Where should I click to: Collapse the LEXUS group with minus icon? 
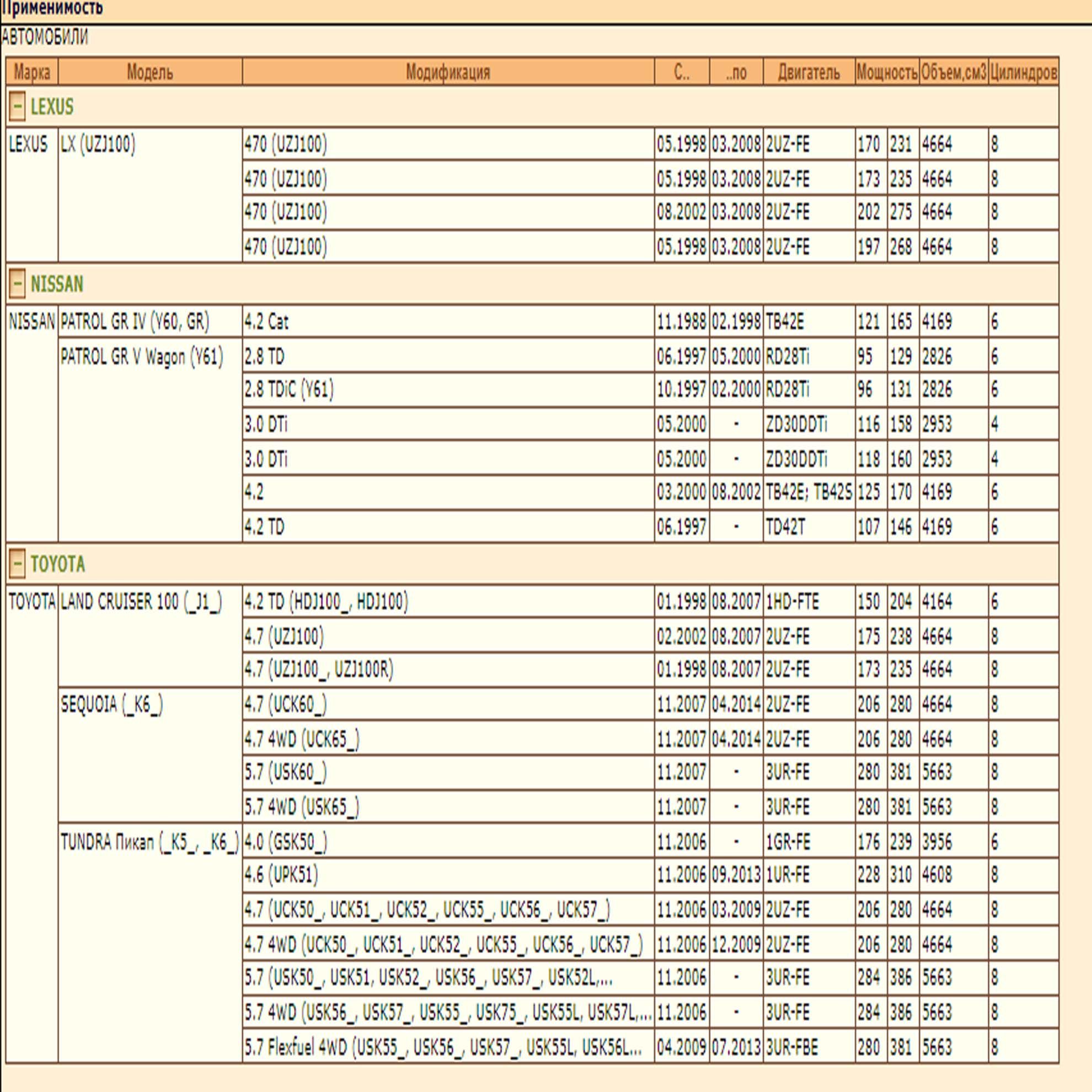click(x=17, y=106)
